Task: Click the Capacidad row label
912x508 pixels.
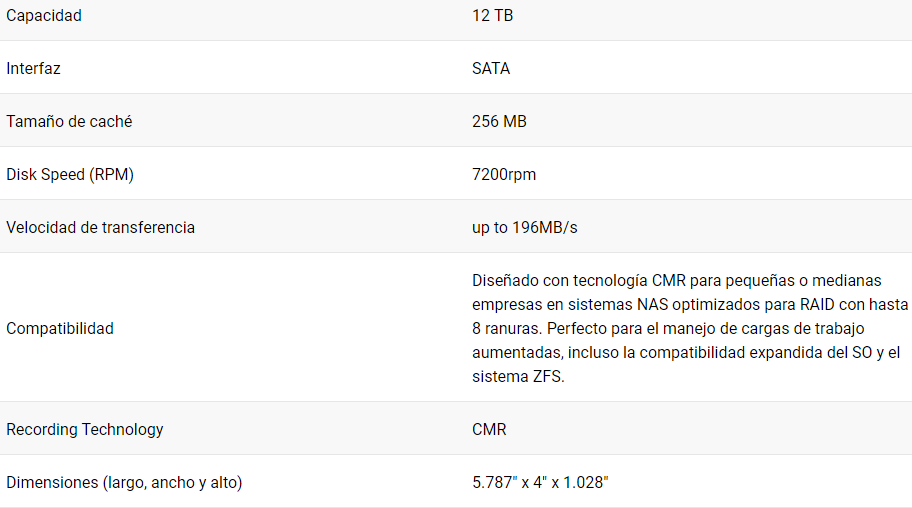Action: coord(44,16)
